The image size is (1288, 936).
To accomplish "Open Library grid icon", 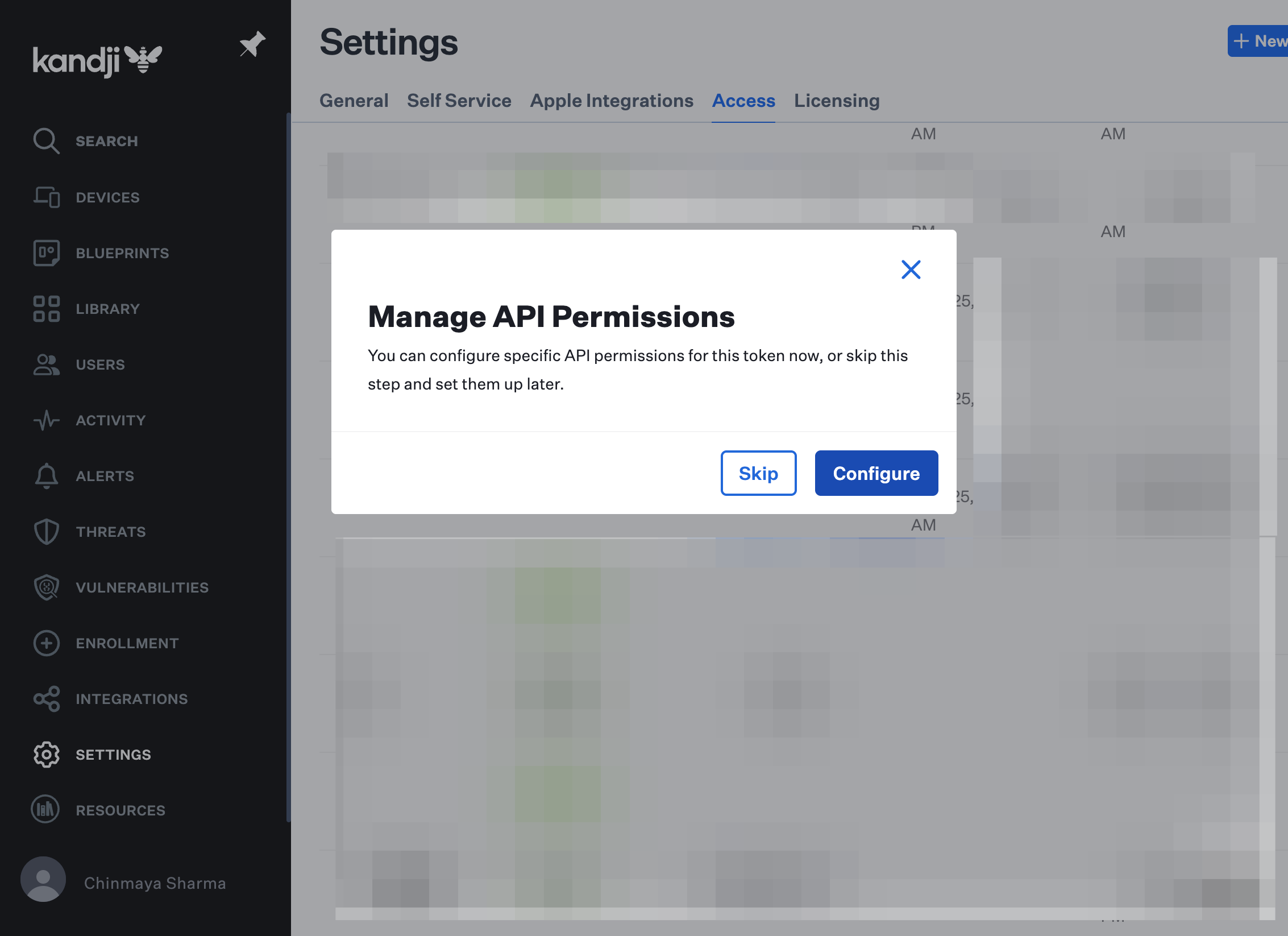I will [46, 309].
